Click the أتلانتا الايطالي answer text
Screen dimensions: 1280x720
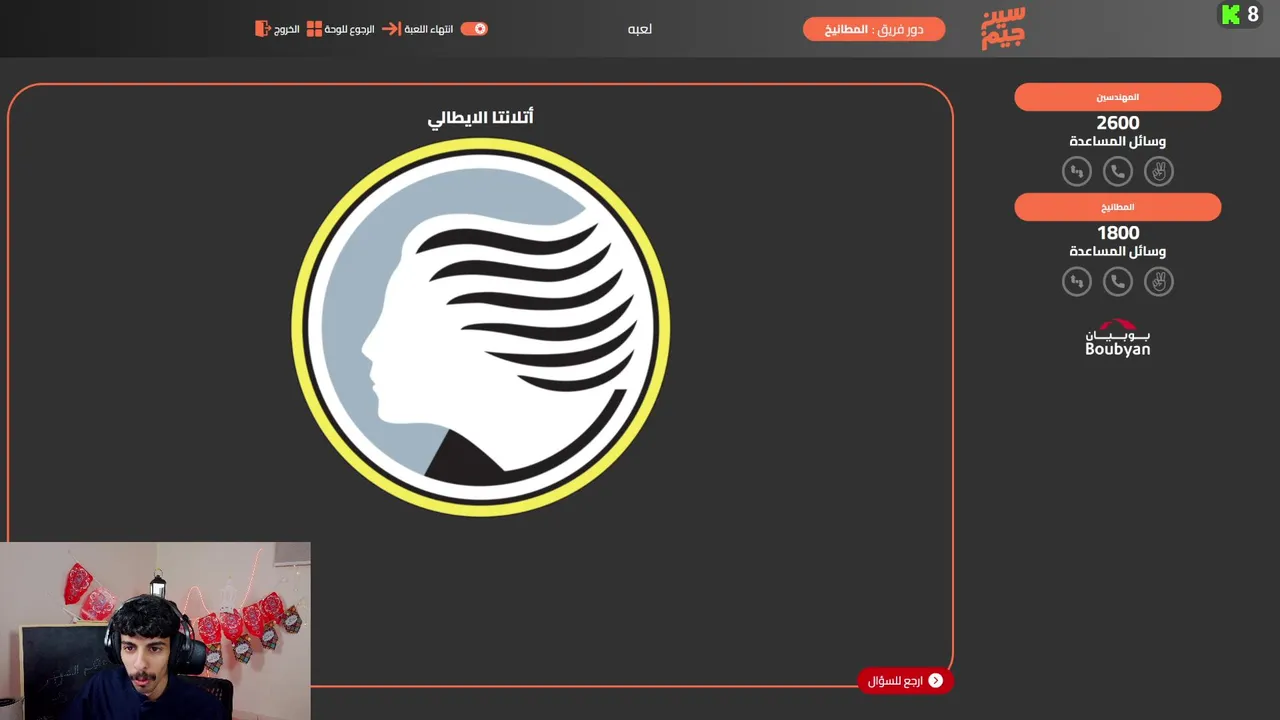pos(481,117)
